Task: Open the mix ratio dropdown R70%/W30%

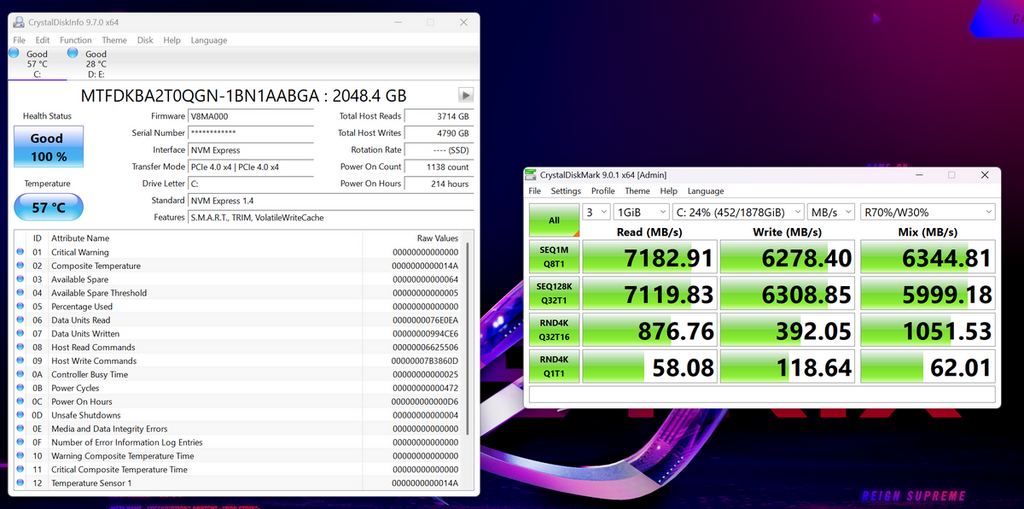Action: [927, 212]
